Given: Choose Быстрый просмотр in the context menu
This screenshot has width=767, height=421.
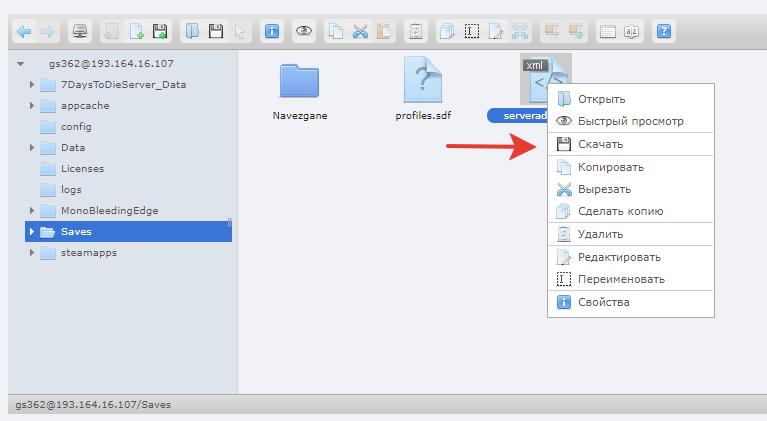Looking at the screenshot, I should coord(631,121).
